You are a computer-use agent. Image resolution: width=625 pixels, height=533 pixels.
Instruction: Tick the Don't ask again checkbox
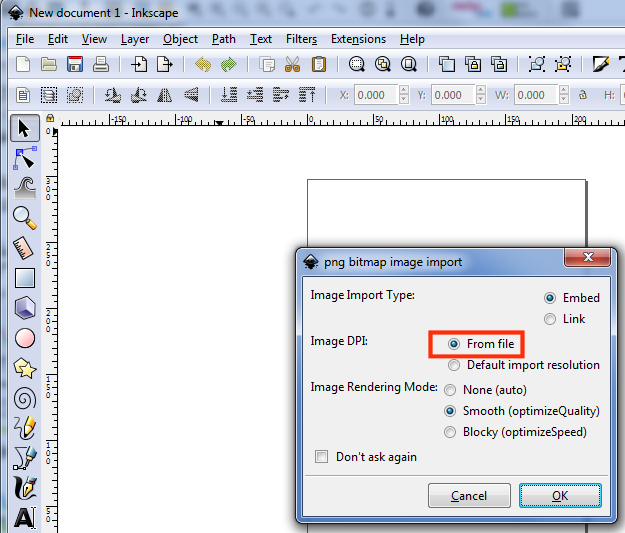click(322, 457)
